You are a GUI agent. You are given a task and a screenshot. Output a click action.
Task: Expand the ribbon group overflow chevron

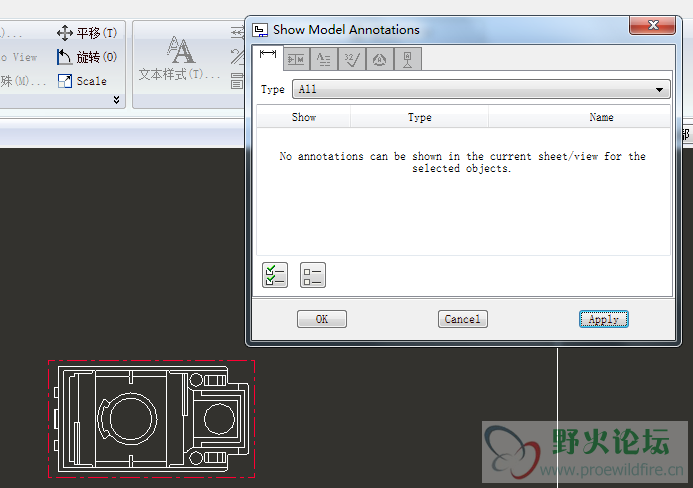click(116, 99)
